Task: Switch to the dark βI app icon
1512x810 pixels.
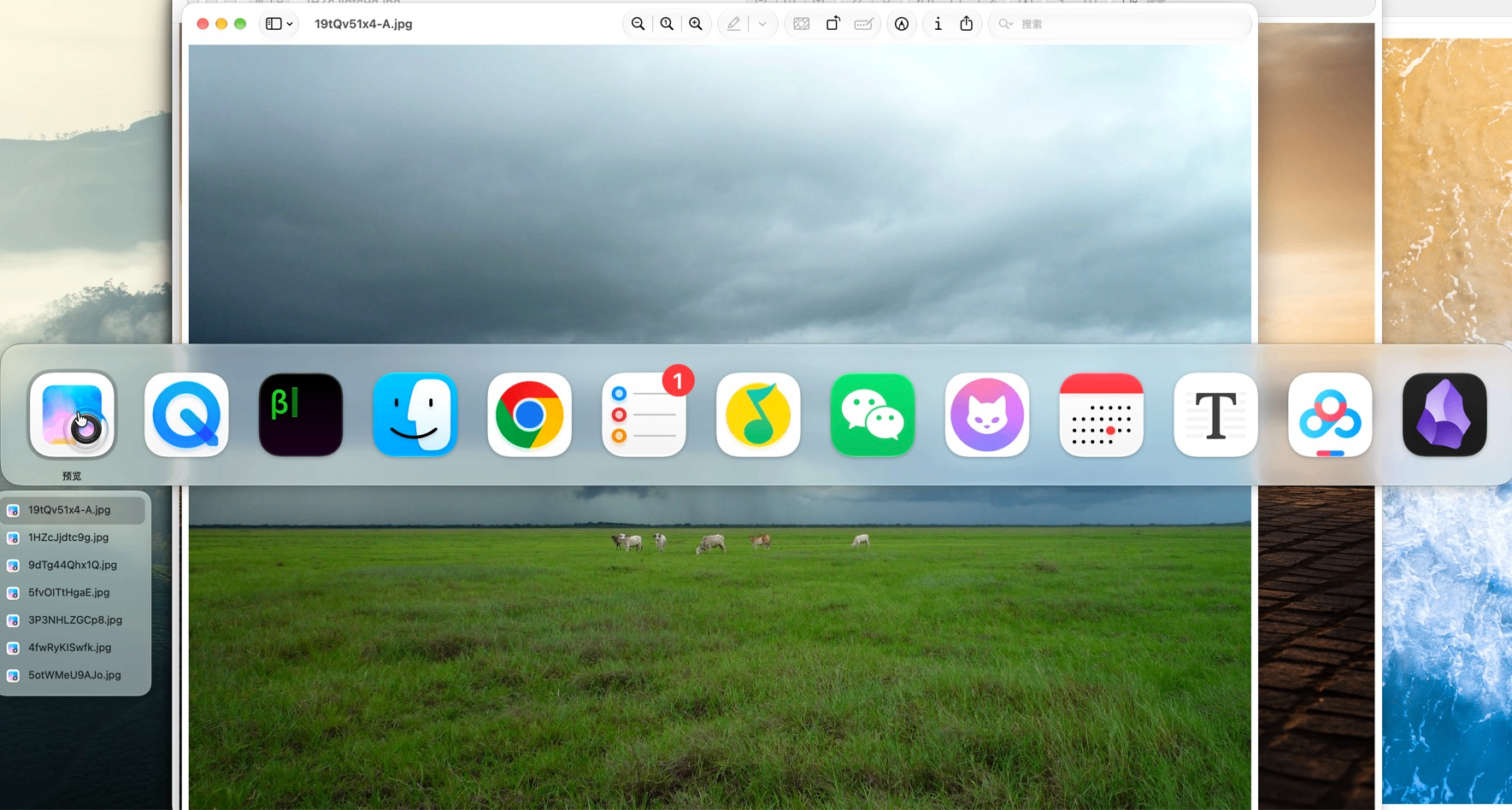Action: tap(301, 414)
